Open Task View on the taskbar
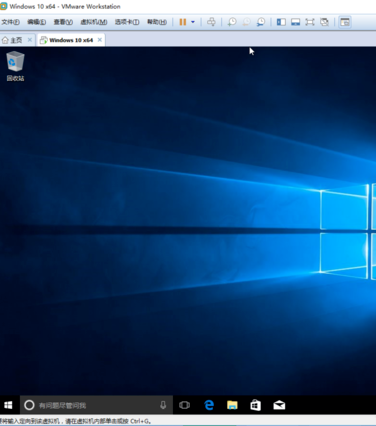The image size is (376, 426). [x=184, y=405]
